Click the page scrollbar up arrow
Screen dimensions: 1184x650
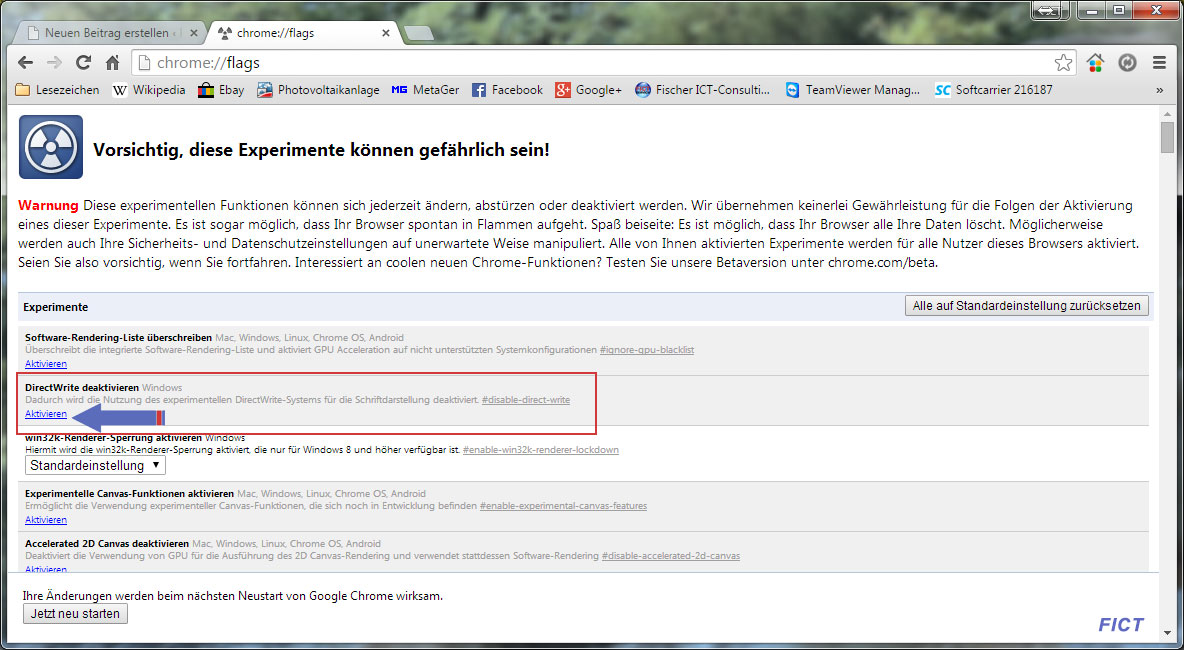pos(1167,114)
